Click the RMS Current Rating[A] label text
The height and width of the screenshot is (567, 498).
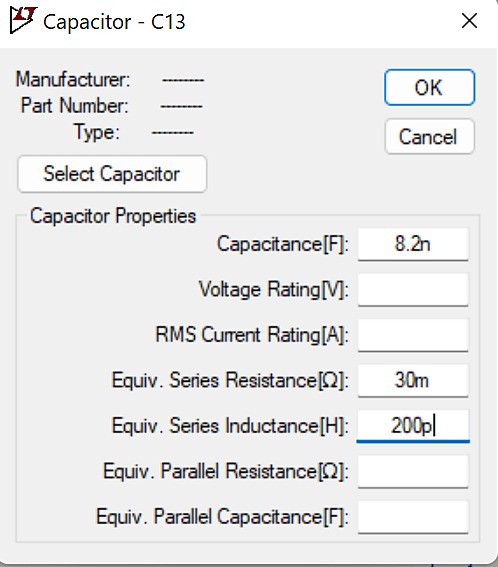click(x=252, y=335)
